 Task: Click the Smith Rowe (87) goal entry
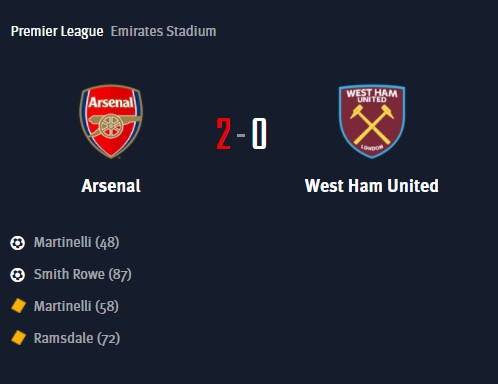click(83, 275)
